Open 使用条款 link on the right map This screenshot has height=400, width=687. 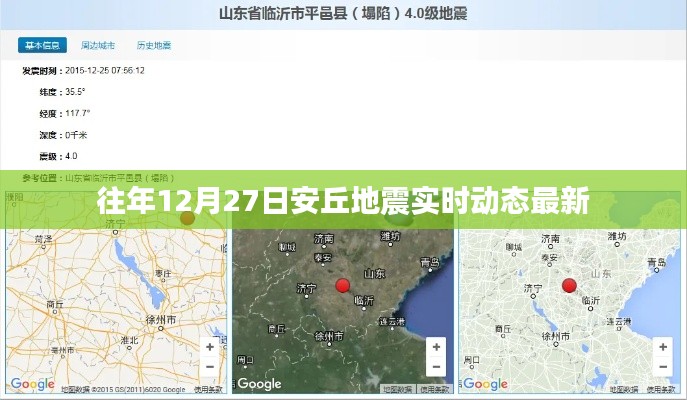pos(661,389)
